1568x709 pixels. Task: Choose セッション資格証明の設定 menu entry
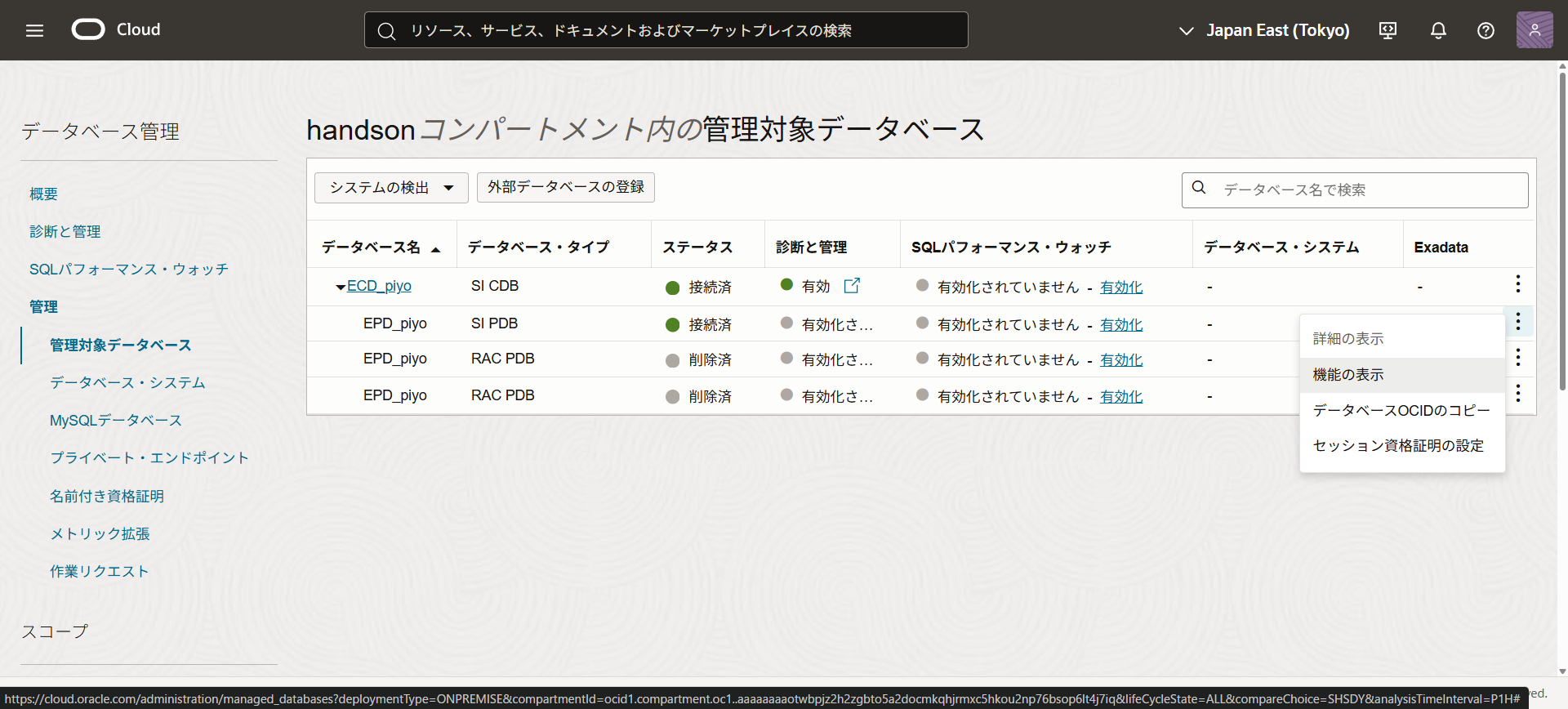1402,446
